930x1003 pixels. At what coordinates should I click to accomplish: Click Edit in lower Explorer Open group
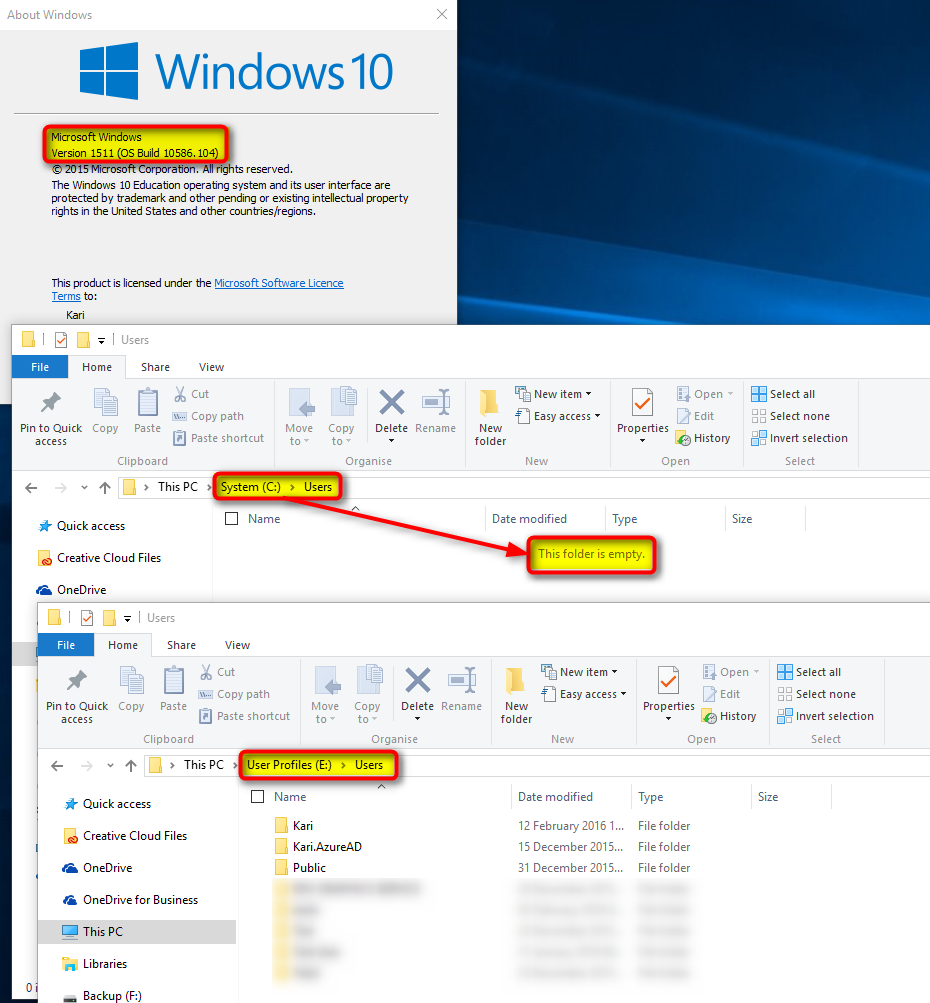click(721, 694)
